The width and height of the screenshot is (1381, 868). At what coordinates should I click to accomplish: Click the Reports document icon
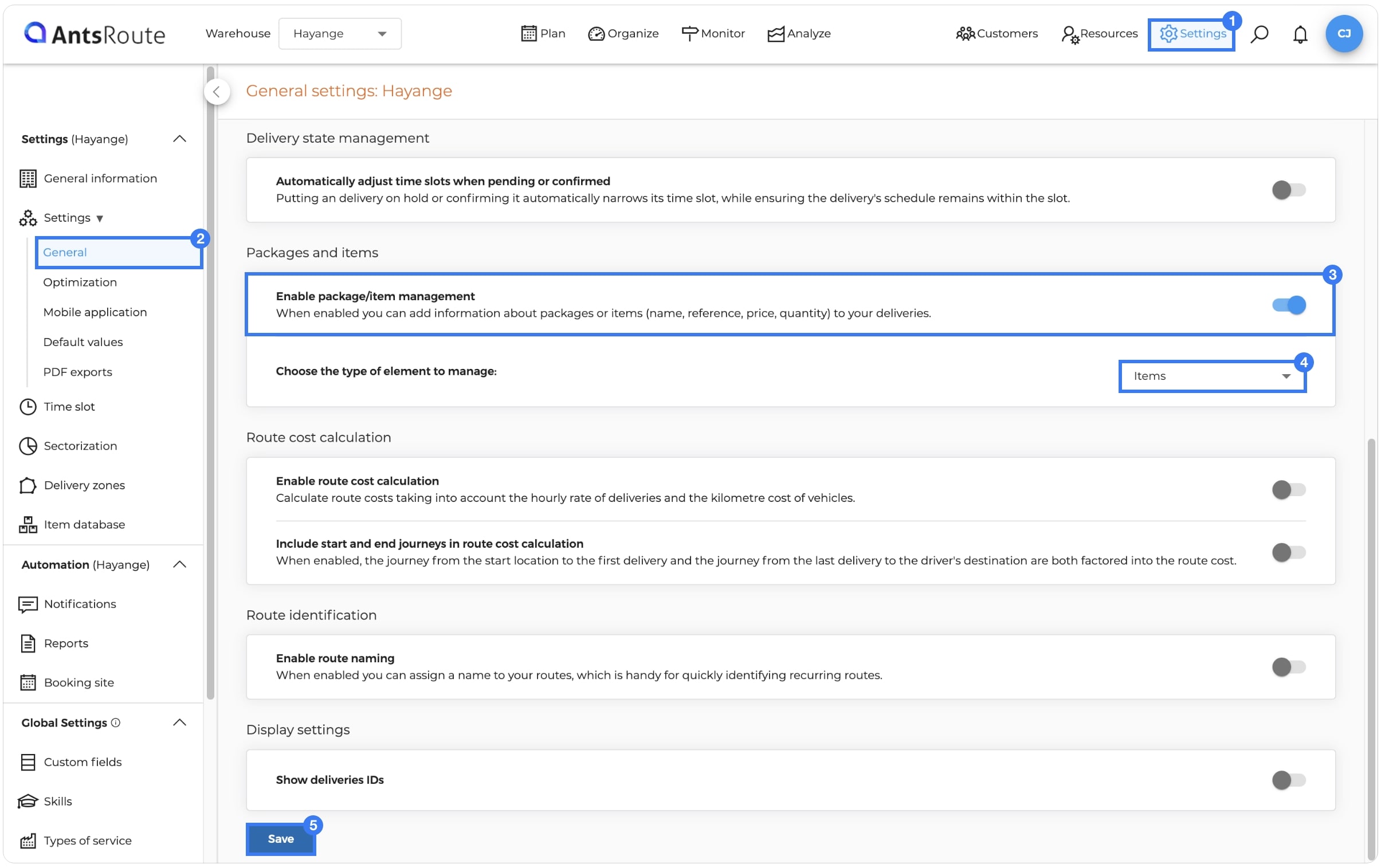pyautogui.click(x=28, y=643)
